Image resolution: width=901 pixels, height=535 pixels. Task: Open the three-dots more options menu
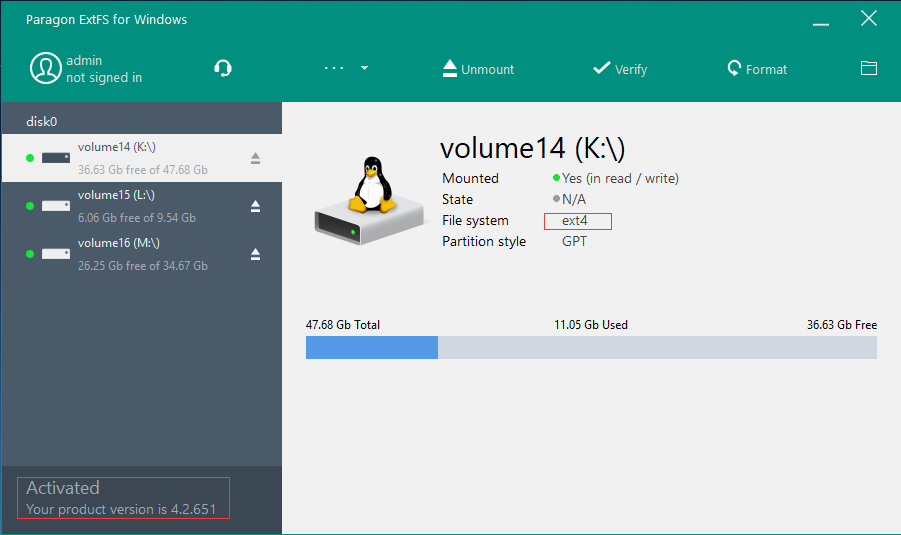pyautogui.click(x=334, y=68)
